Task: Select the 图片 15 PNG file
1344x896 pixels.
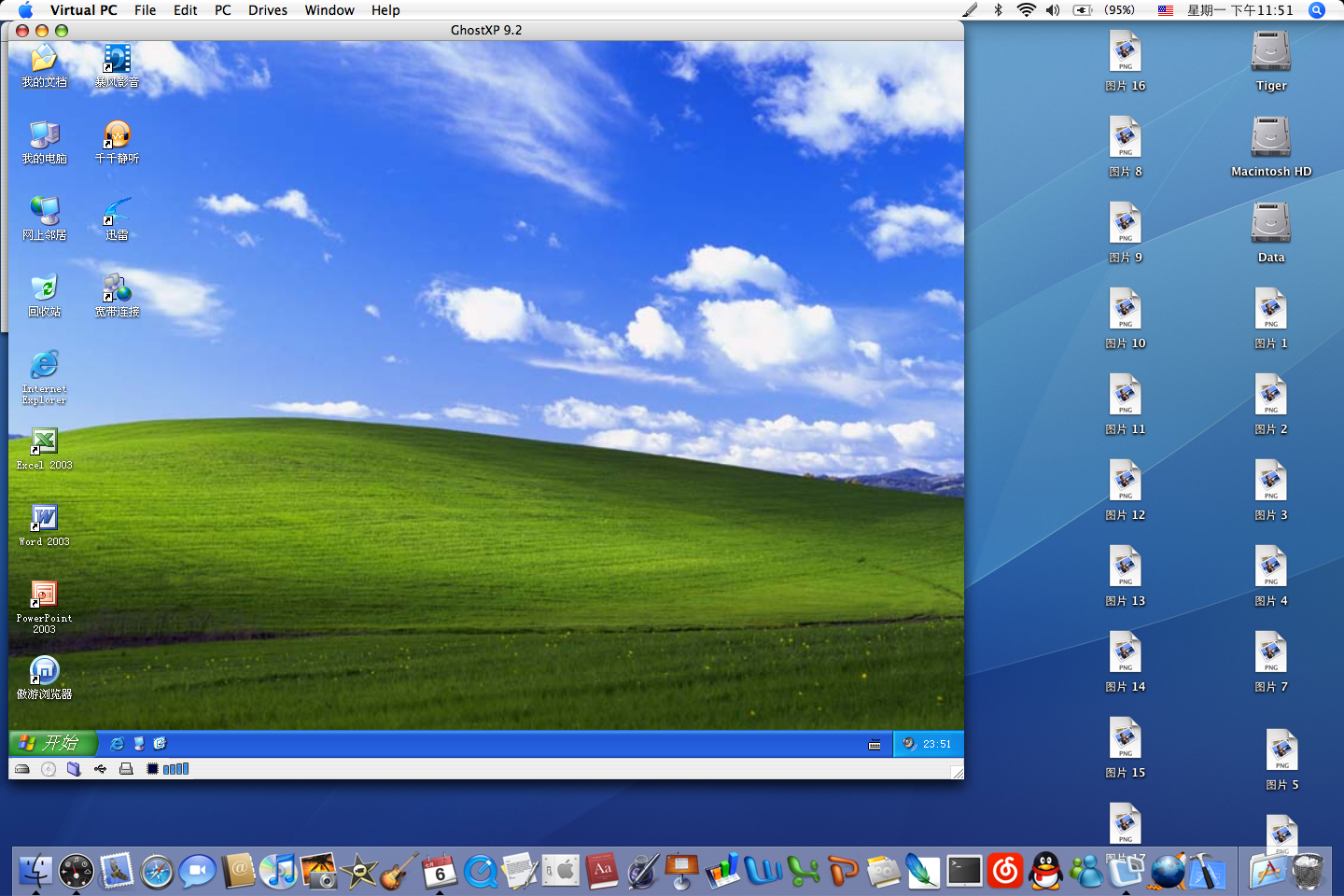Action: coord(1126,749)
